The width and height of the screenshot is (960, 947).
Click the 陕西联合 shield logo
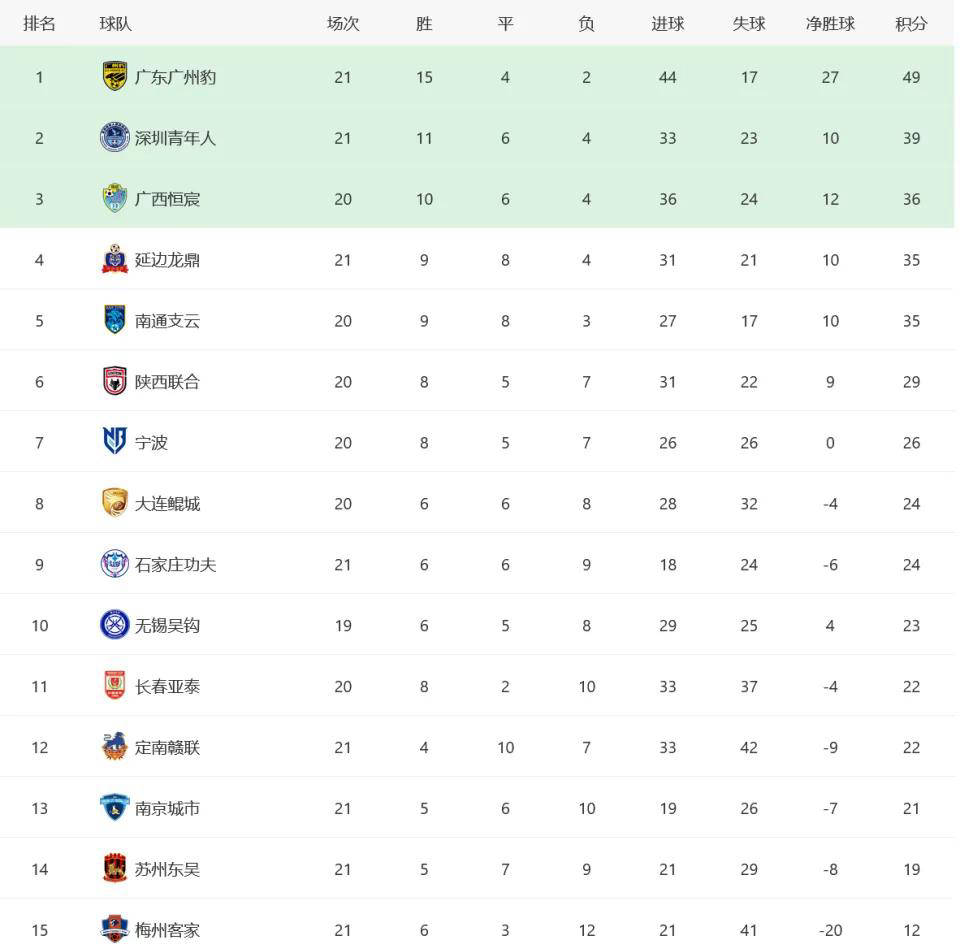click(x=114, y=381)
